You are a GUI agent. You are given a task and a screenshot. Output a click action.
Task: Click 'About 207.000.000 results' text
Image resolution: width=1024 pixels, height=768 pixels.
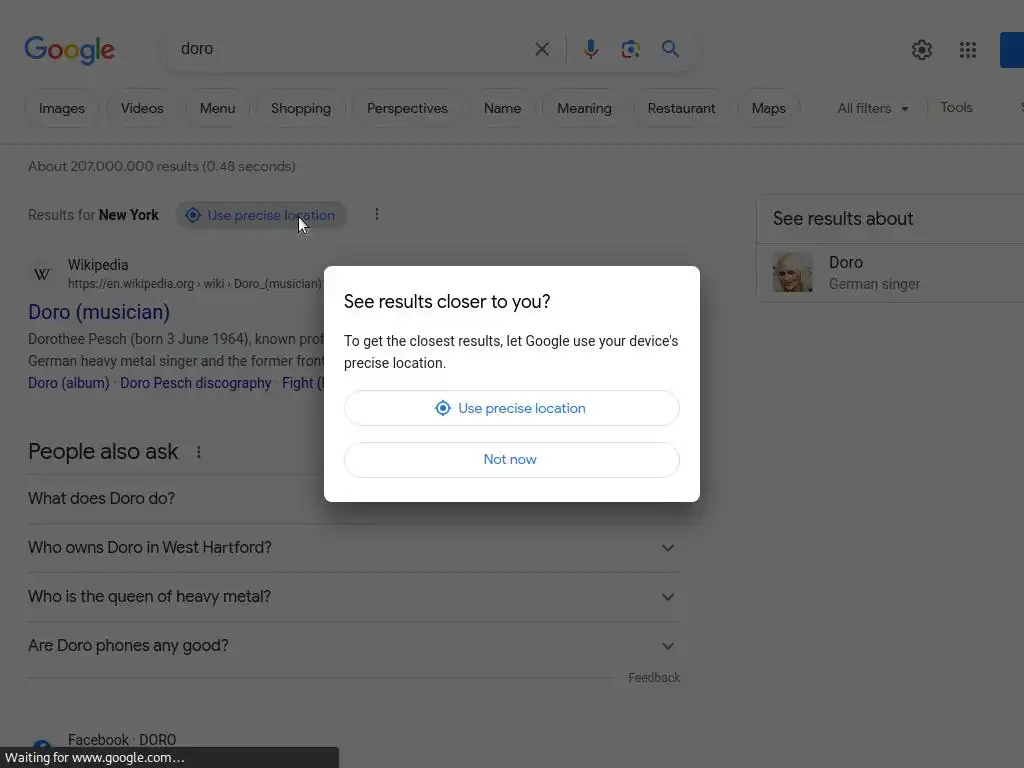(x=162, y=167)
